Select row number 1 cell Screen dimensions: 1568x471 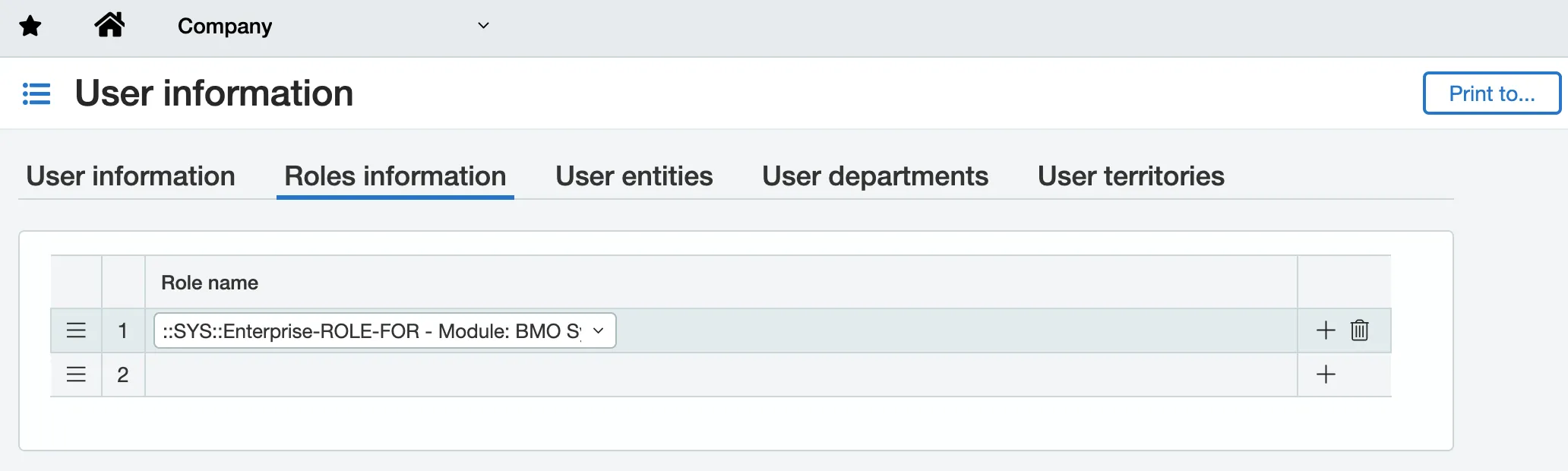pyautogui.click(x=123, y=330)
